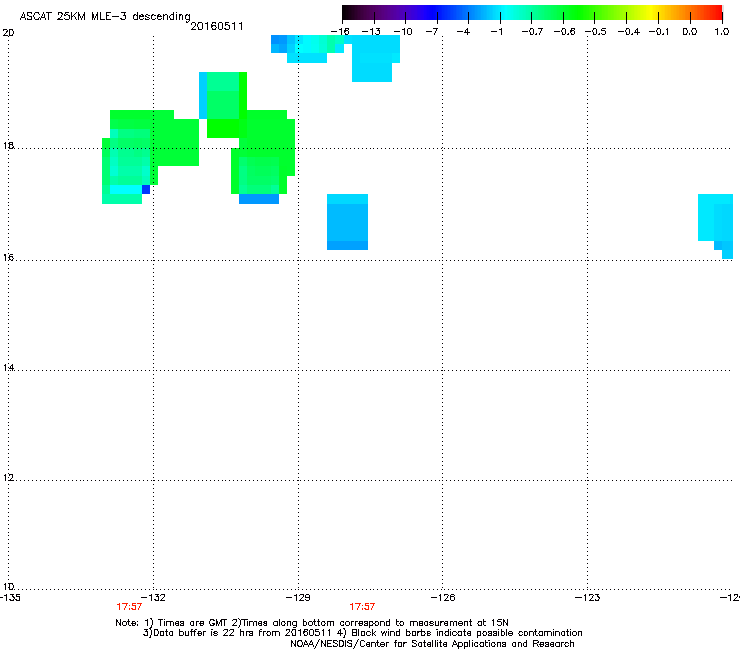
Task: Click the note line 'Data buffer is 22 hrs'
Action: click(x=362, y=633)
